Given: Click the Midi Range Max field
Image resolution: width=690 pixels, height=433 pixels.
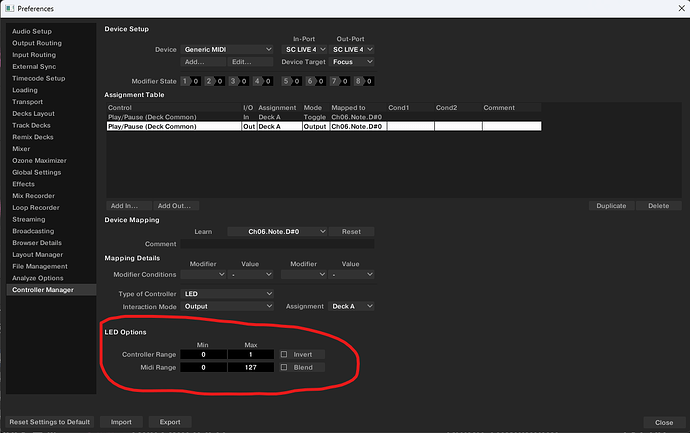Looking at the screenshot, I should (252, 368).
